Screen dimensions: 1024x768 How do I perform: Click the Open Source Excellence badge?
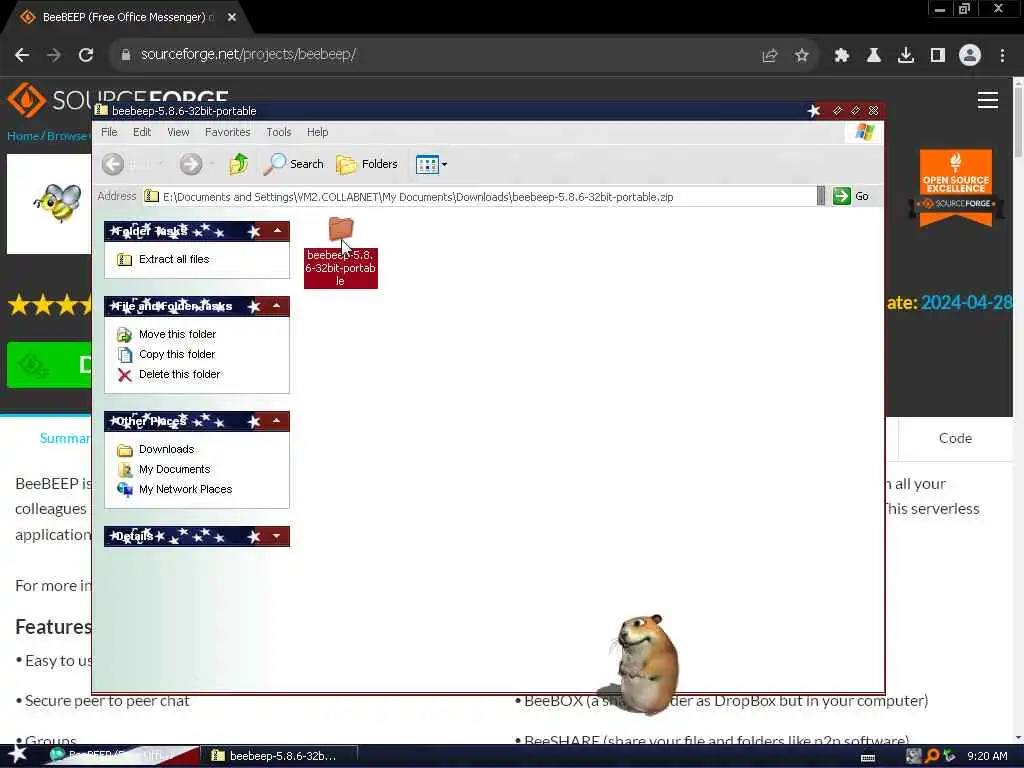pos(955,188)
